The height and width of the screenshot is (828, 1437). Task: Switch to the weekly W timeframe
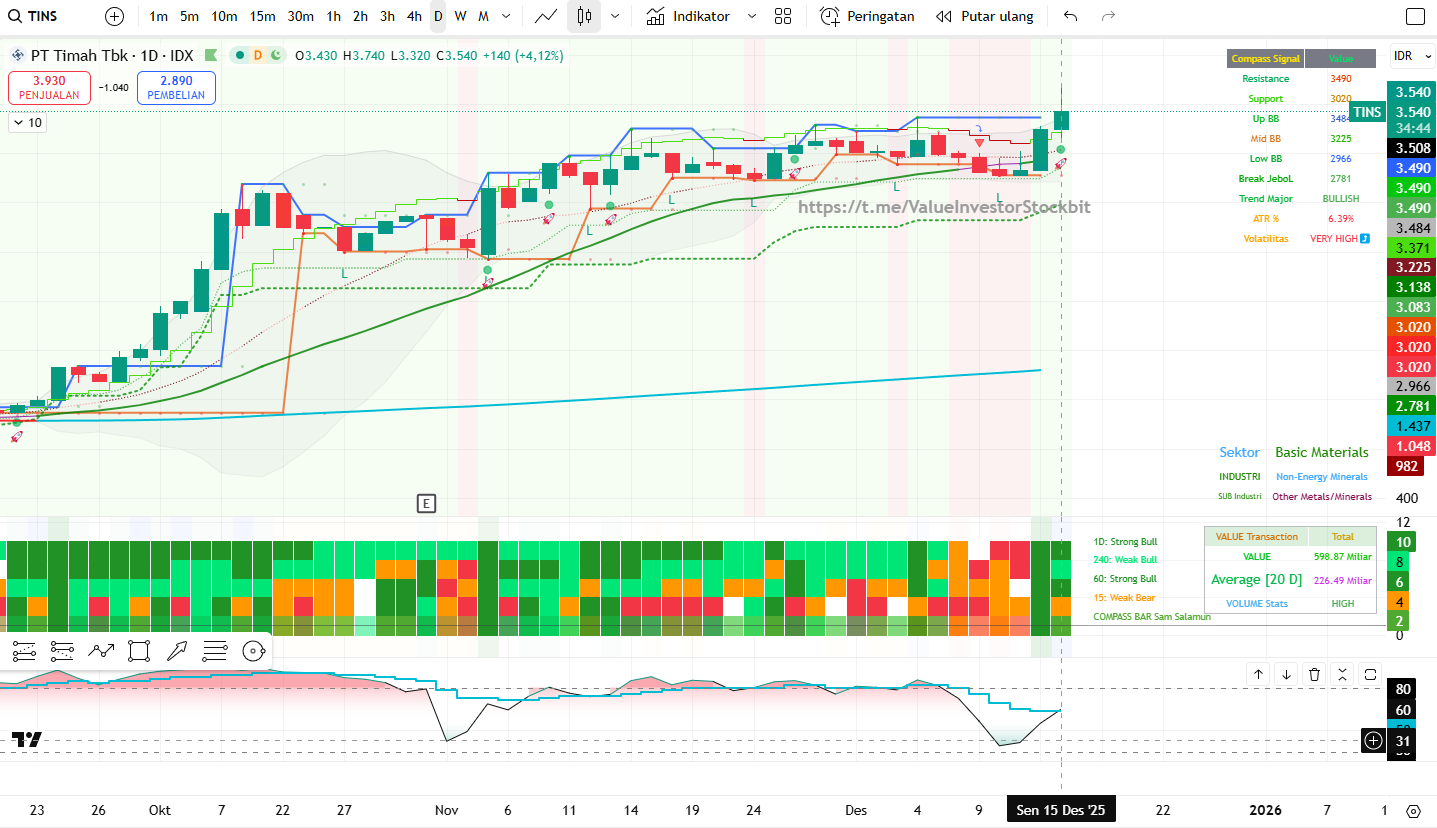[x=460, y=16]
